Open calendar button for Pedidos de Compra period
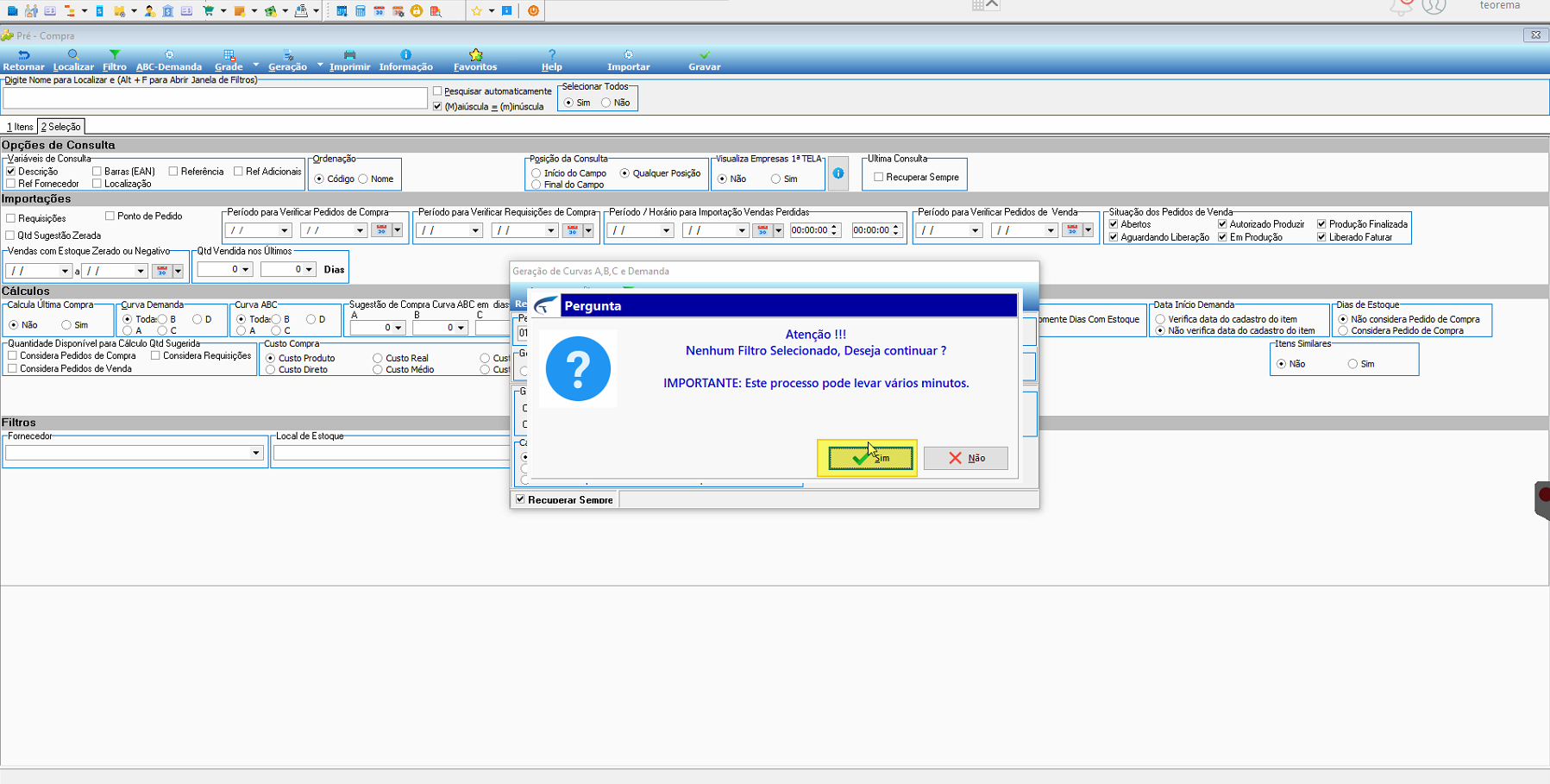1550x784 pixels. (381, 230)
